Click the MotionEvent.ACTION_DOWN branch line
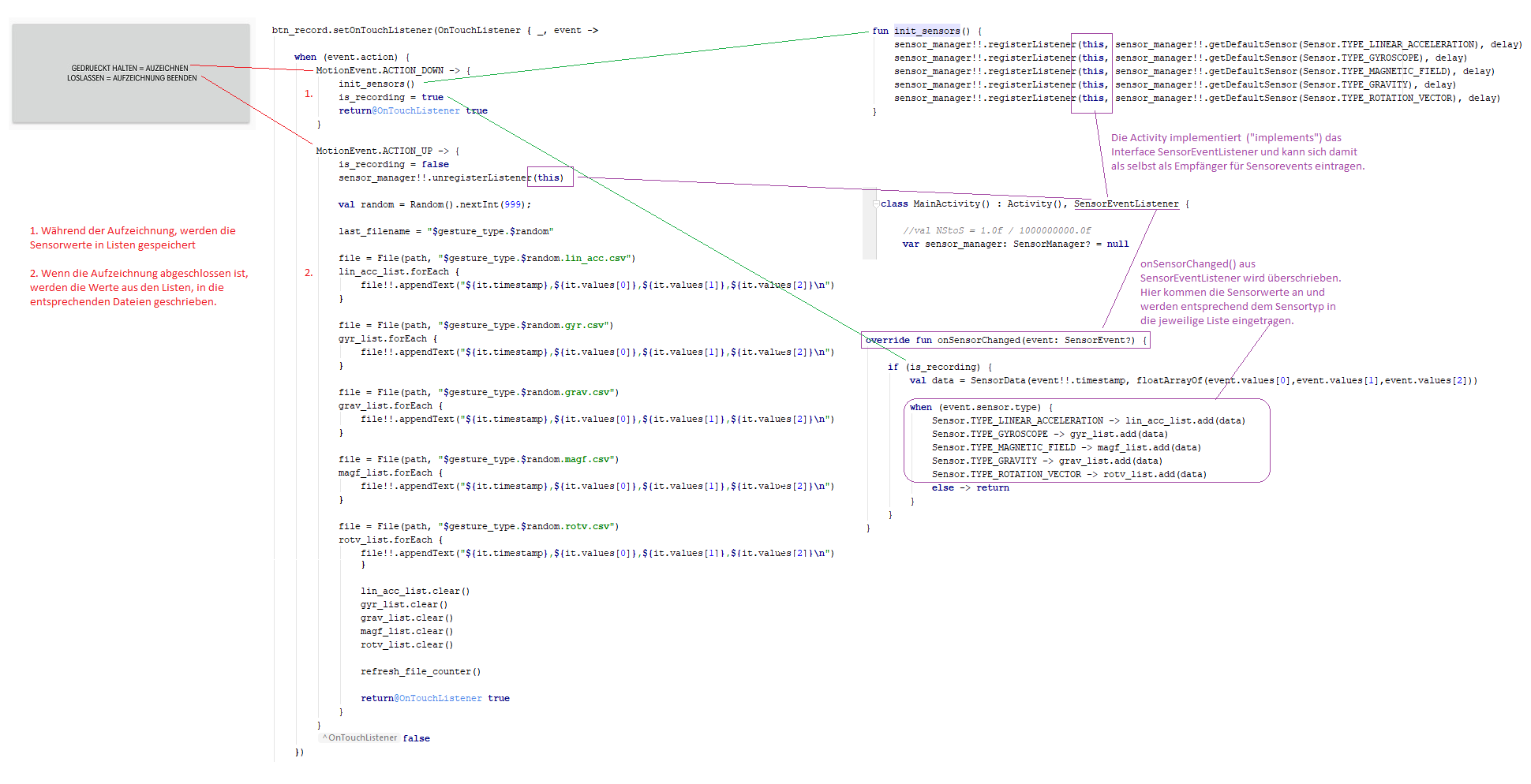 pyautogui.click(x=393, y=71)
